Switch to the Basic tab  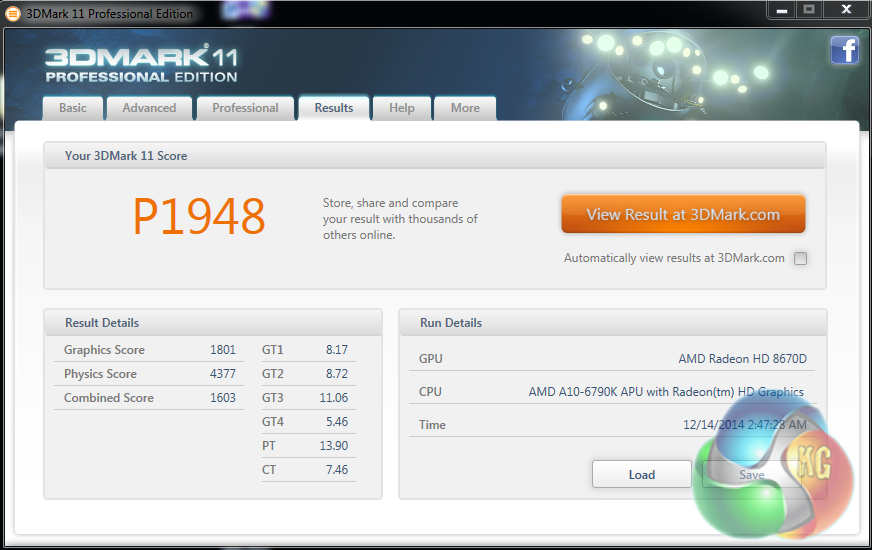tap(73, 108)
